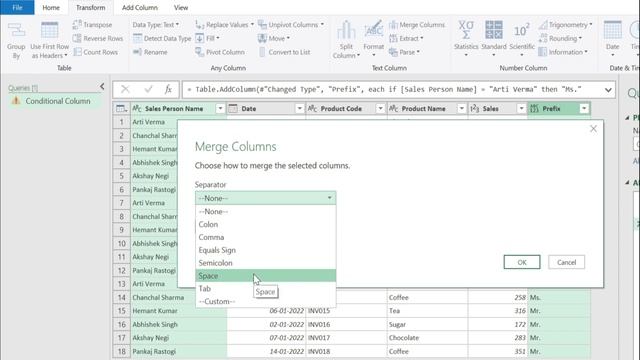
Task: Choose Space separator option
Action: [265, 276]
